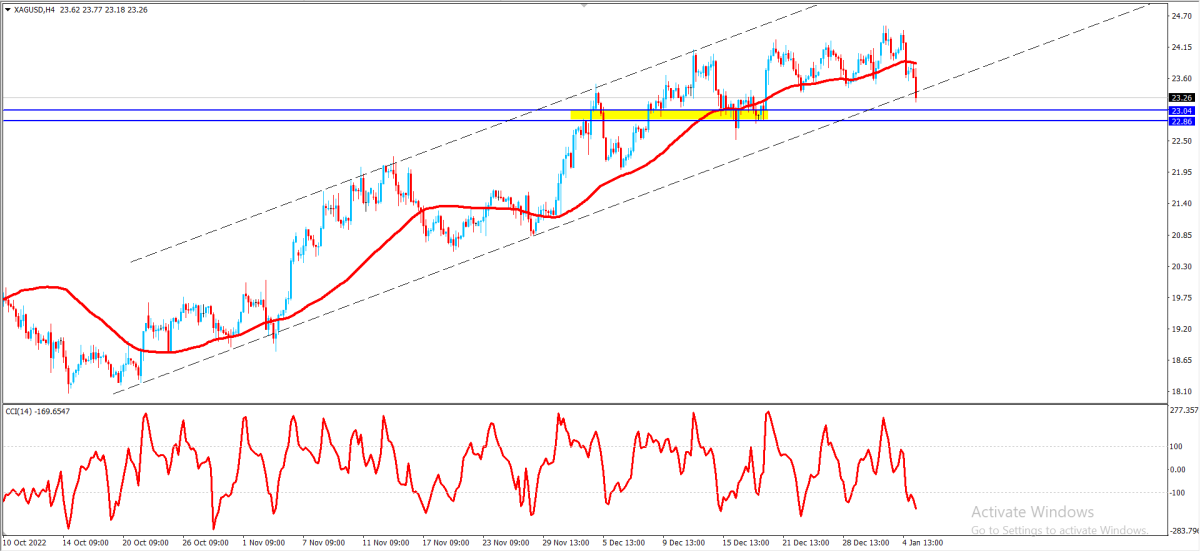The image size is (1200, 551).
Task: Click the 10 Oct 2022 date label
Action: point(26,543)
